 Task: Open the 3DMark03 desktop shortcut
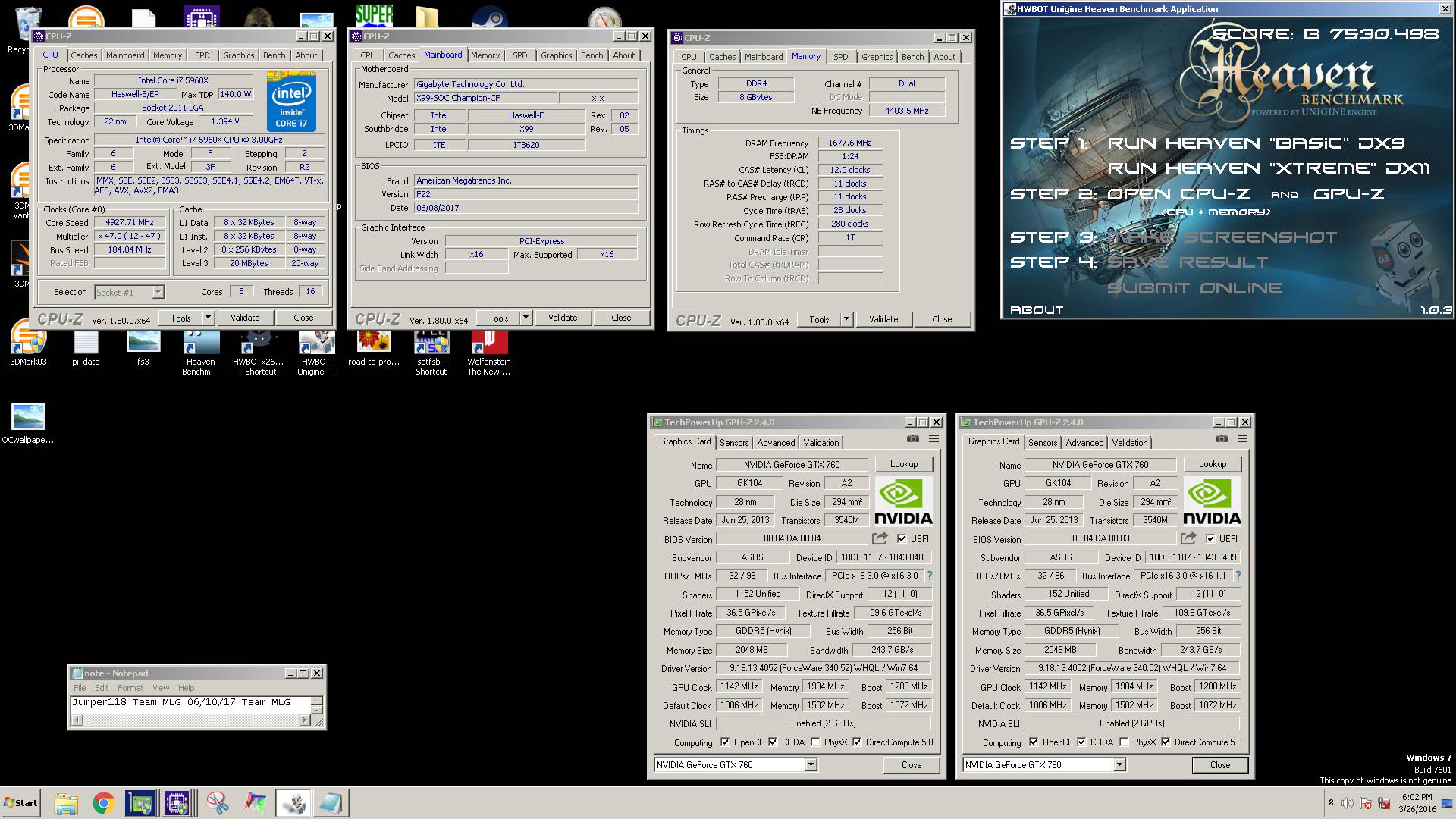click(x=28, y=342)
